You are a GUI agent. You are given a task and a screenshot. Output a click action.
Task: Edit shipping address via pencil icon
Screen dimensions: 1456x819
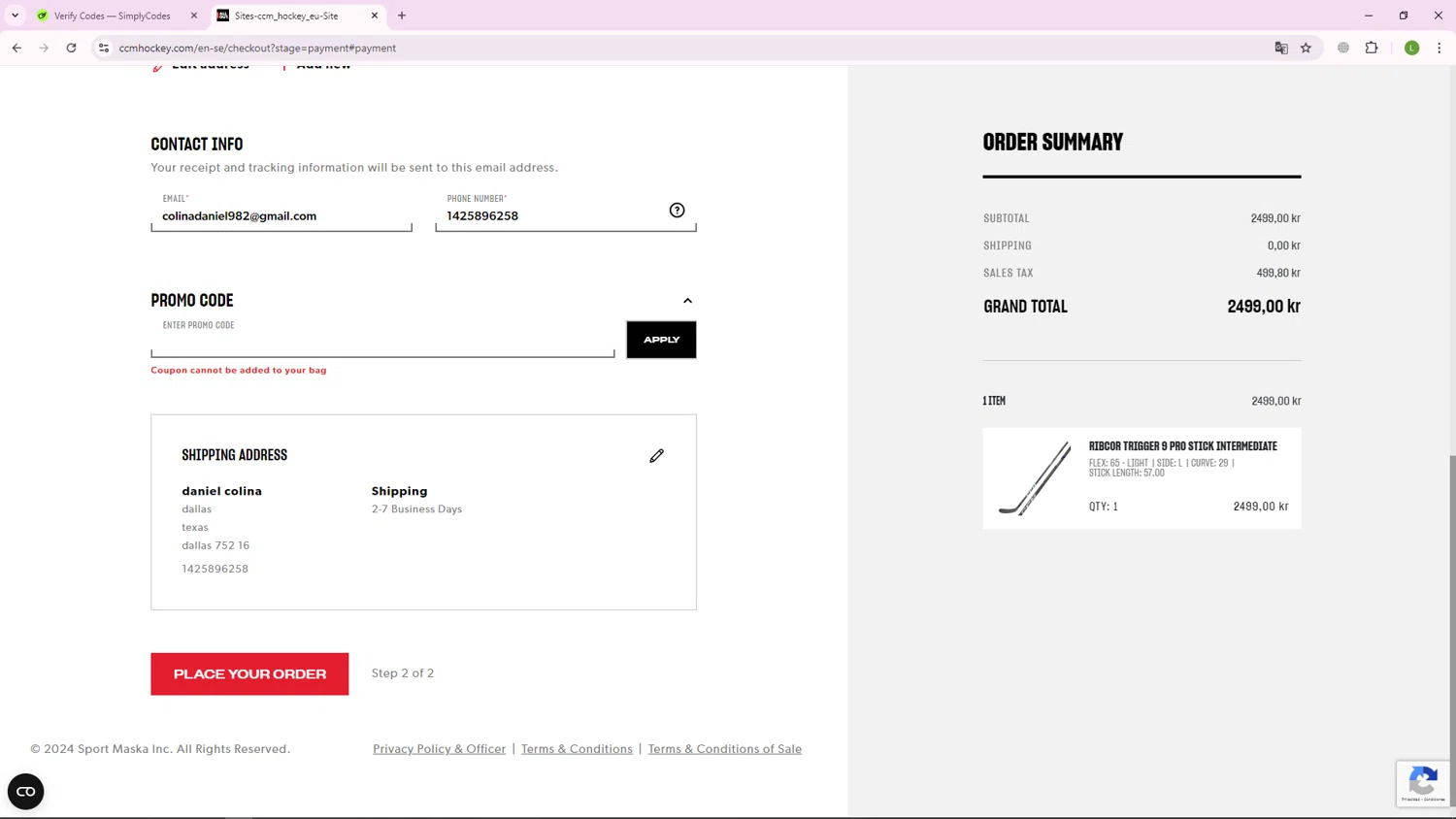[657, 455]
